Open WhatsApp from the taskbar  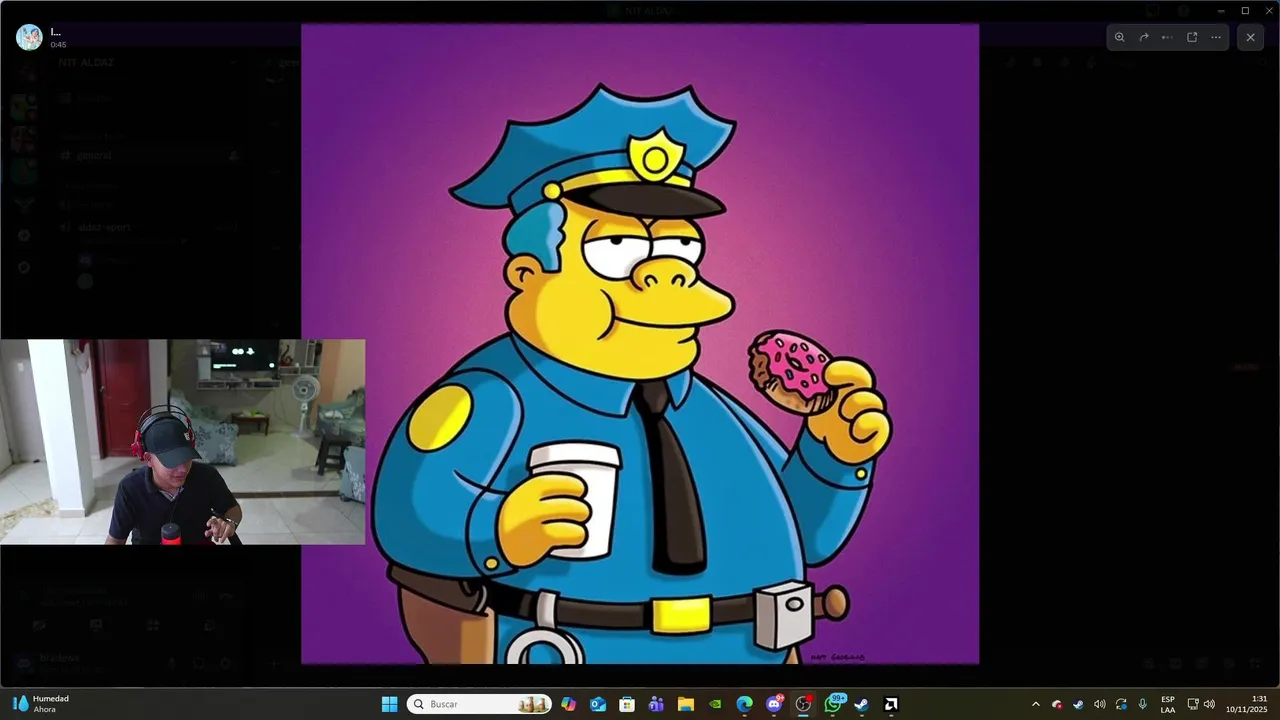[x=833, y=704]
